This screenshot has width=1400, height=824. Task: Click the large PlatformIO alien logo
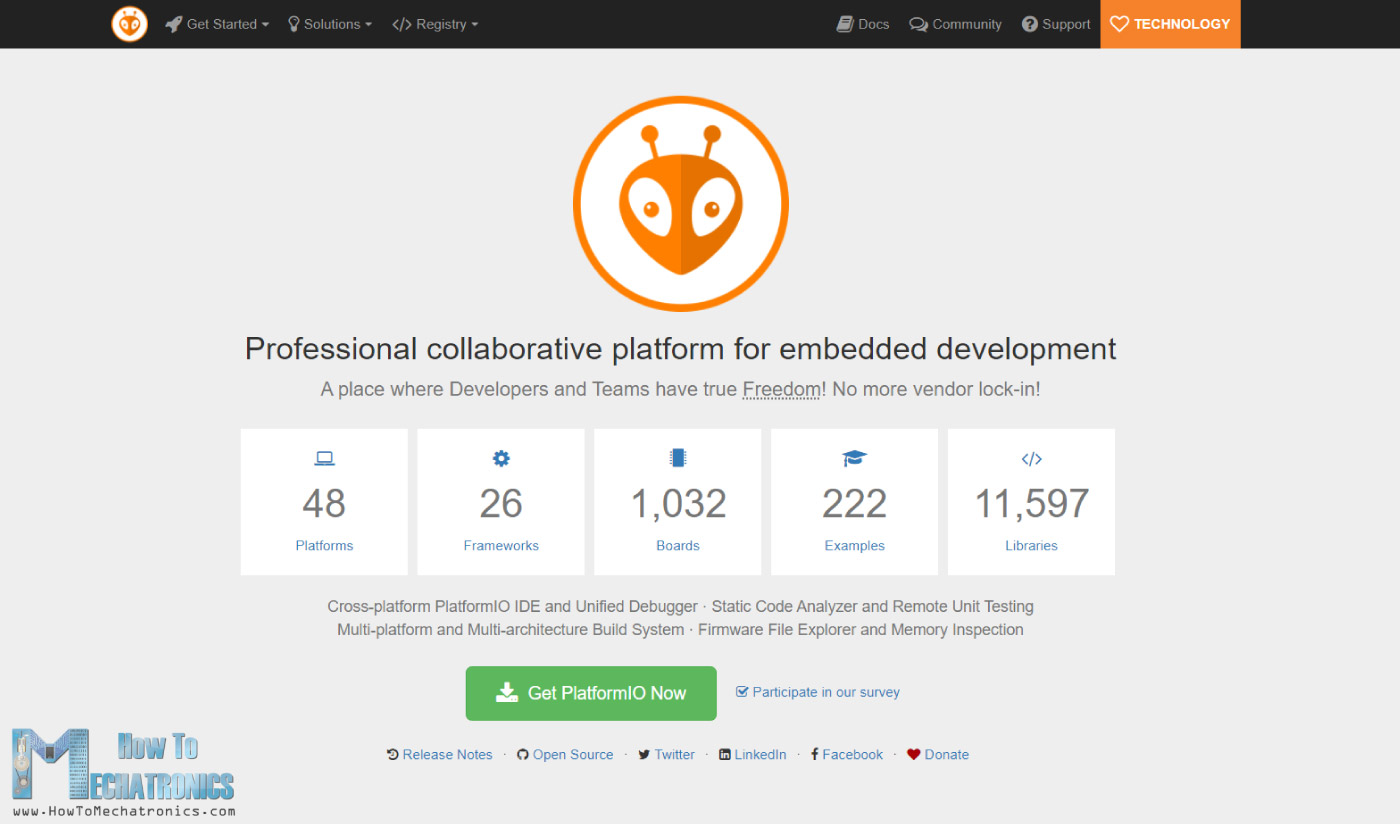click(x=680, y=203)
